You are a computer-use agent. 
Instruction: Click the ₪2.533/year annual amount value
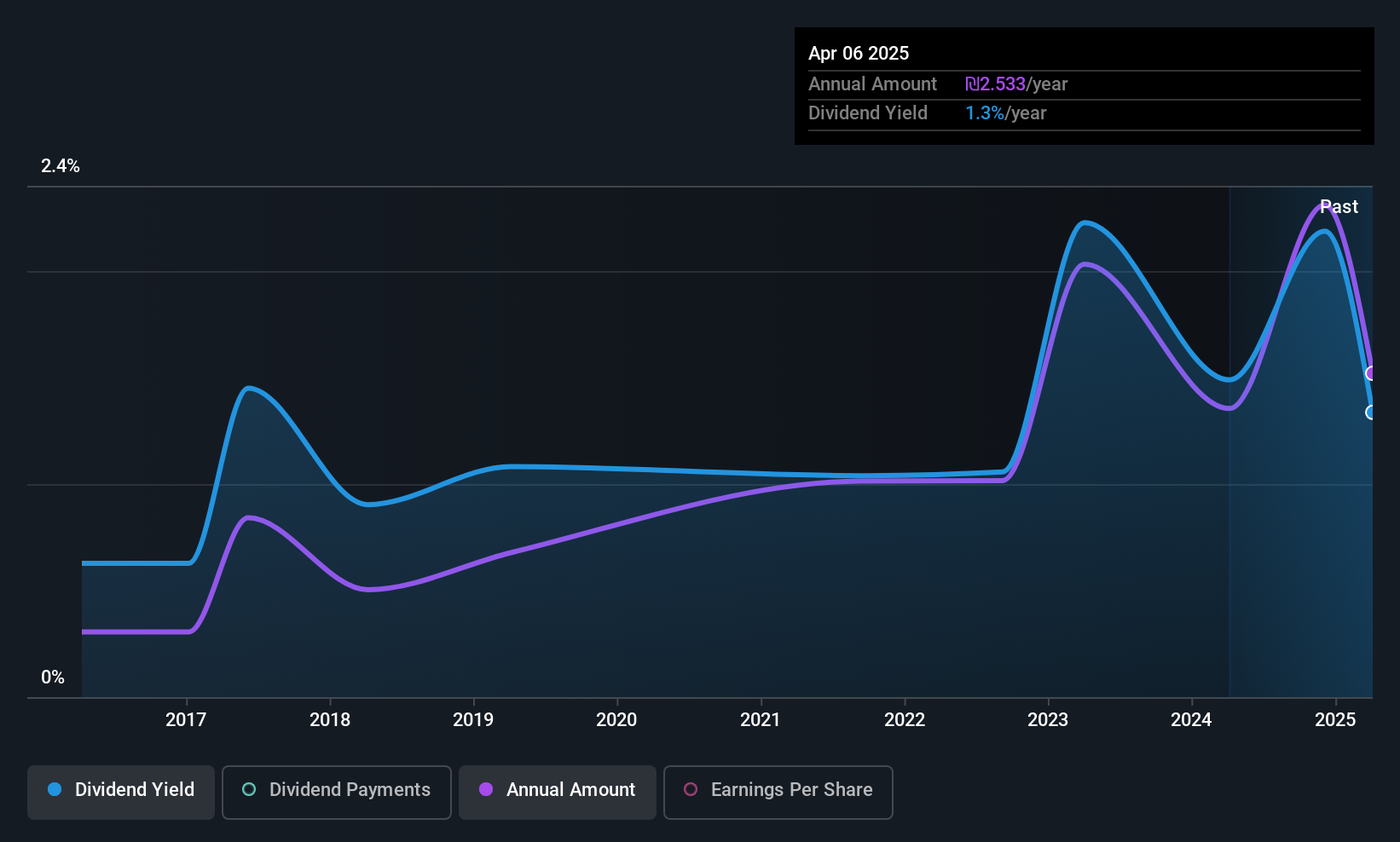1016,84
